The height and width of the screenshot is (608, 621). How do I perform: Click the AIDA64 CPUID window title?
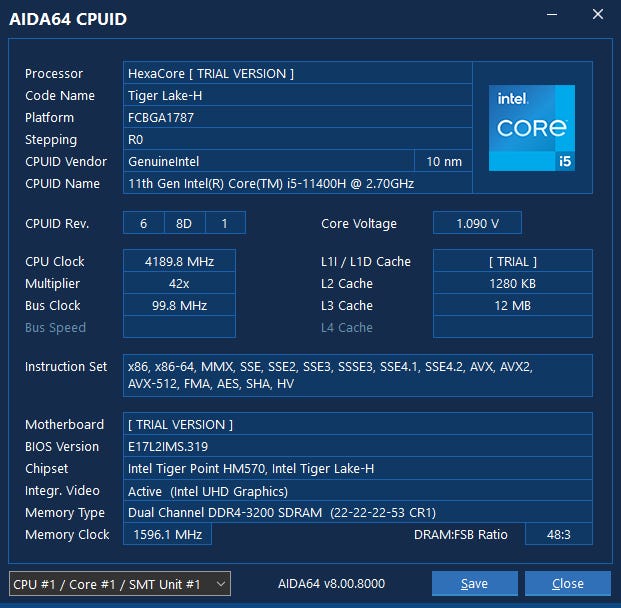tap(68, 19)
